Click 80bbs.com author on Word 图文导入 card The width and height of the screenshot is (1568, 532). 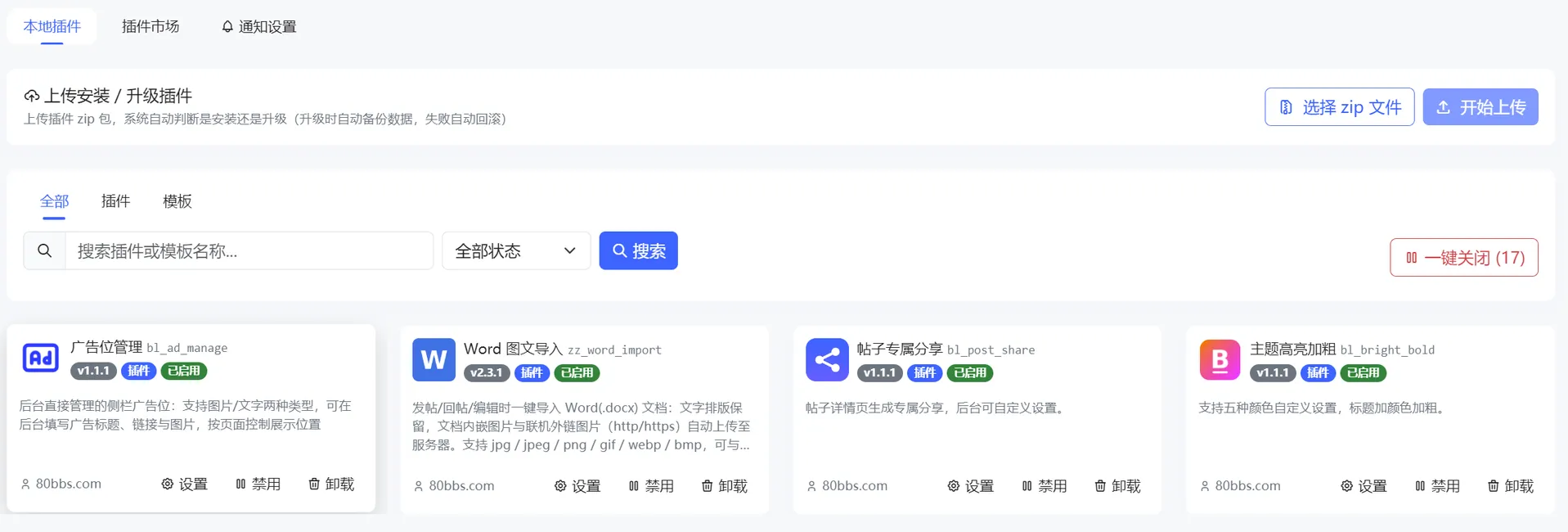point(454,486)
